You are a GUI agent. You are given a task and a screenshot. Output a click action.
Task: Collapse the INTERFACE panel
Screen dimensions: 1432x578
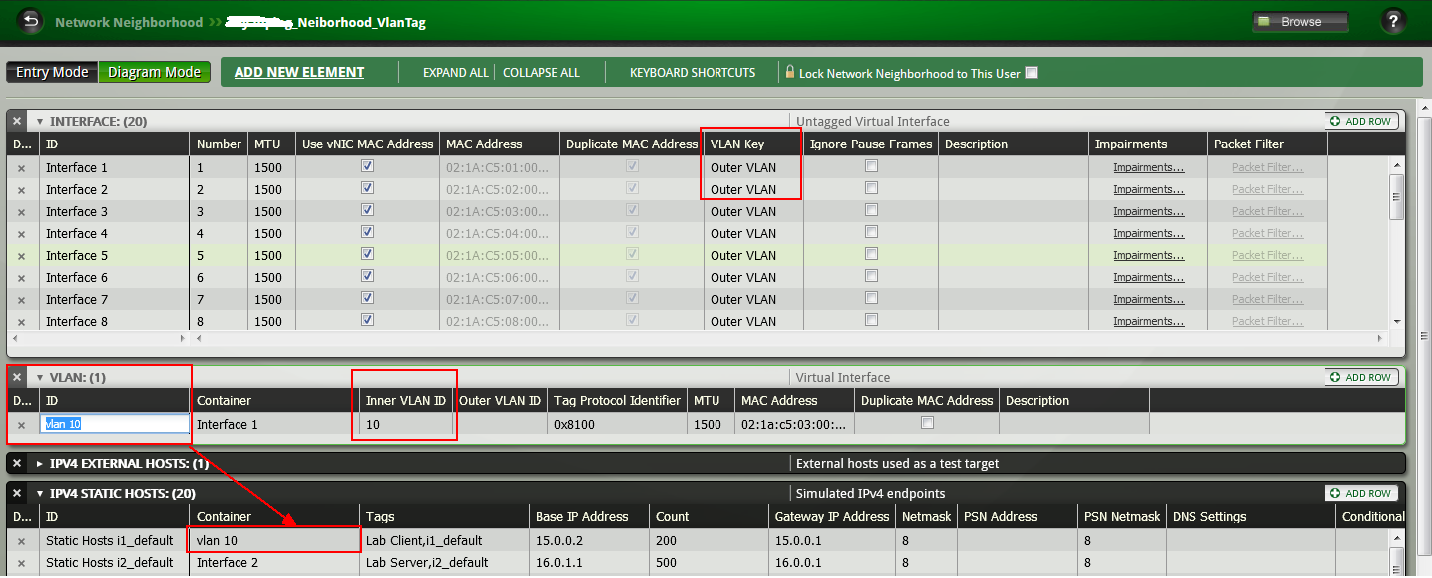pyautogui.click(x=38, y=120)
